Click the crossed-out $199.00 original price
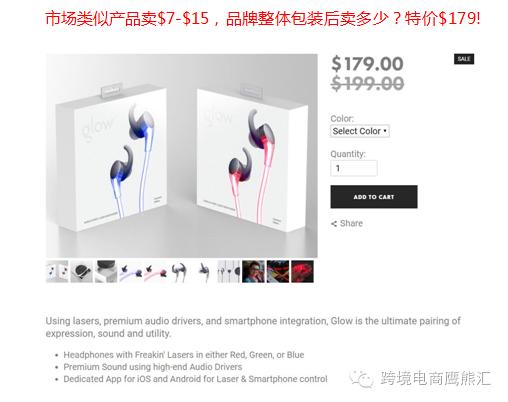 click(367, 83)
